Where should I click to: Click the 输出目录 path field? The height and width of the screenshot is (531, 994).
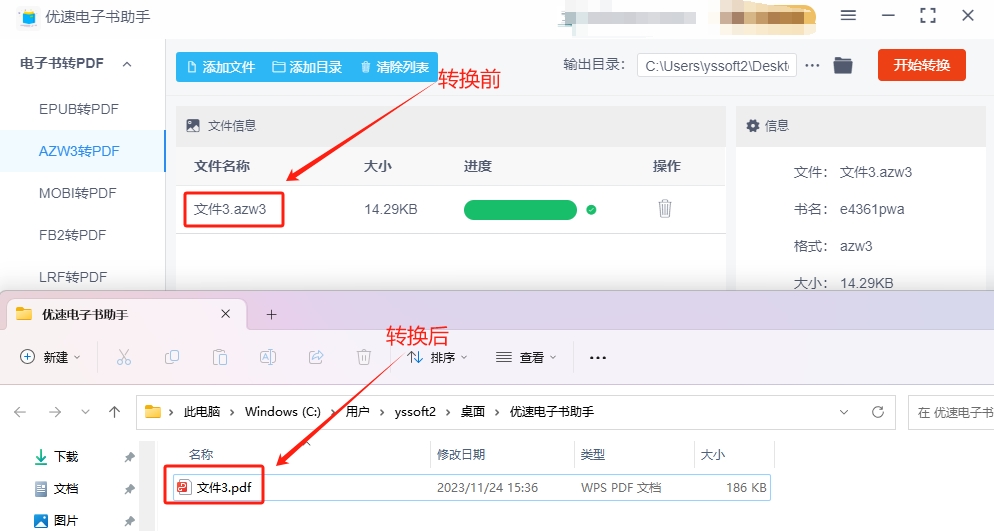point(716,66)
